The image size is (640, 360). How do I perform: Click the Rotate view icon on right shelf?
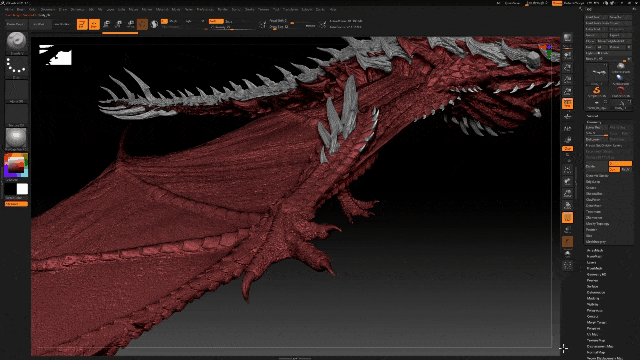coord(567,205)
